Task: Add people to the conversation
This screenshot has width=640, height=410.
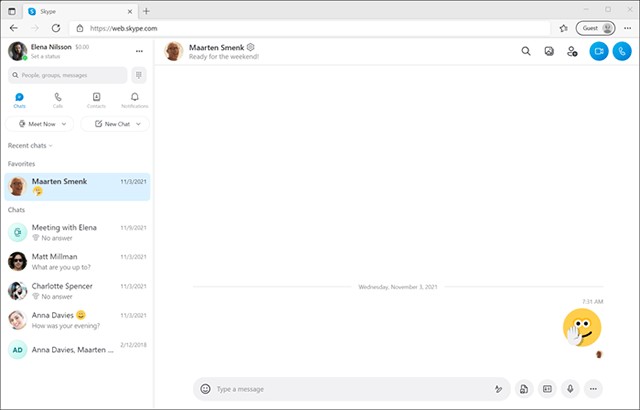Action: pos(572,51)
